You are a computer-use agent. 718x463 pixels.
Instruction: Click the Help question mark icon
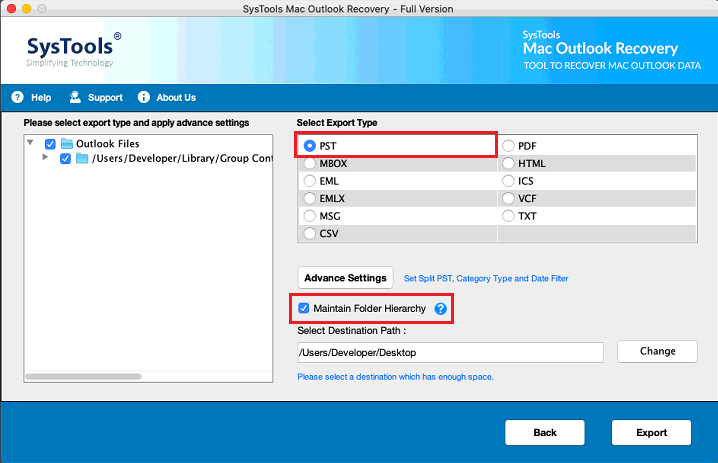point(17,97)
